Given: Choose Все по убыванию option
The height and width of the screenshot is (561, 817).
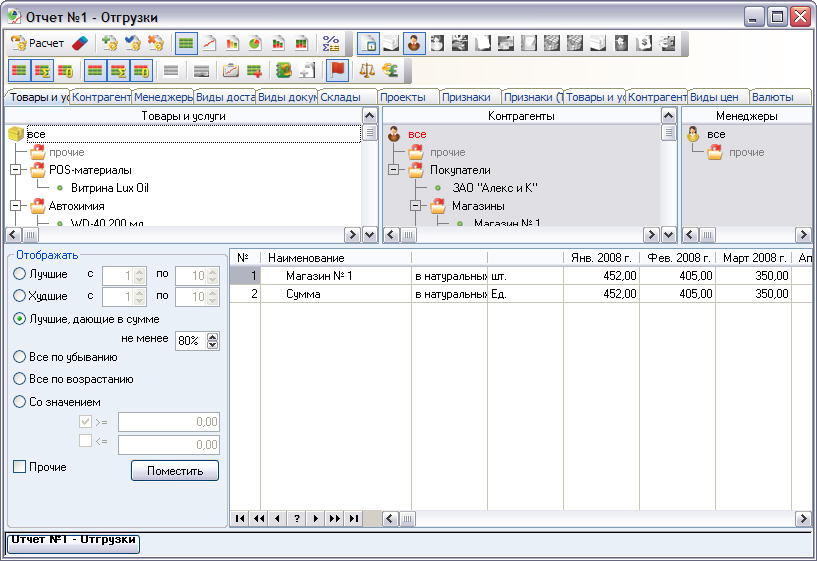Looking at the screenshot, I should click(x=19, y=357).
